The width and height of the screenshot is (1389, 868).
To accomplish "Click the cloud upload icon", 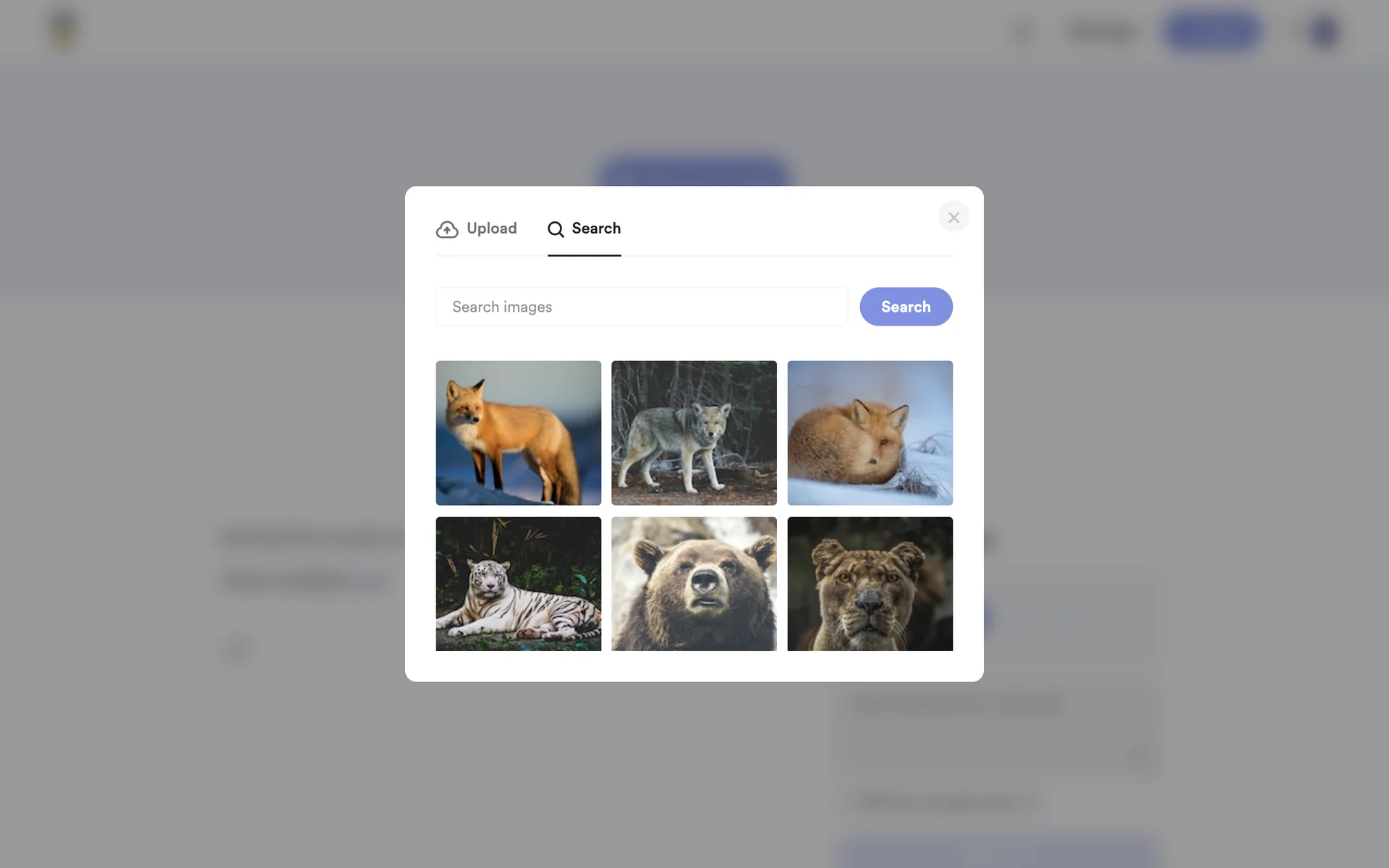I will point(447,229).
